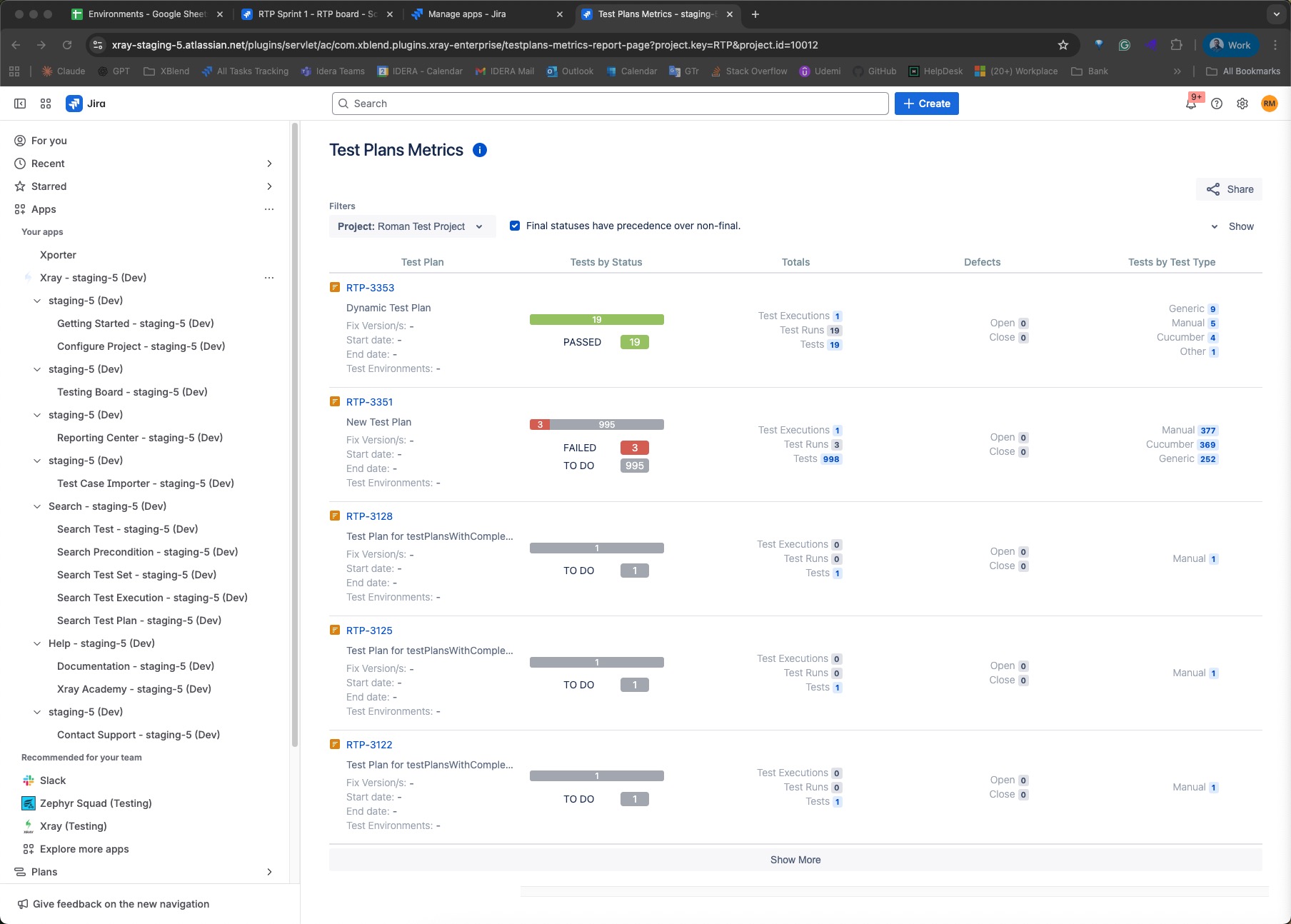The height and width of the screenshot is (924, 1291).
Task: Select Reporting Center - staging-5 (Dev)
Action: [140, 438]
